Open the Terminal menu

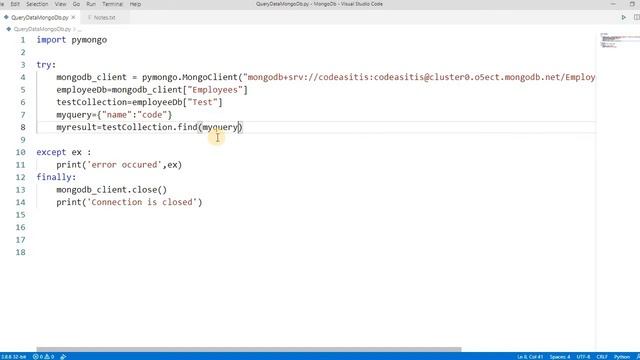tap(112, 4)
